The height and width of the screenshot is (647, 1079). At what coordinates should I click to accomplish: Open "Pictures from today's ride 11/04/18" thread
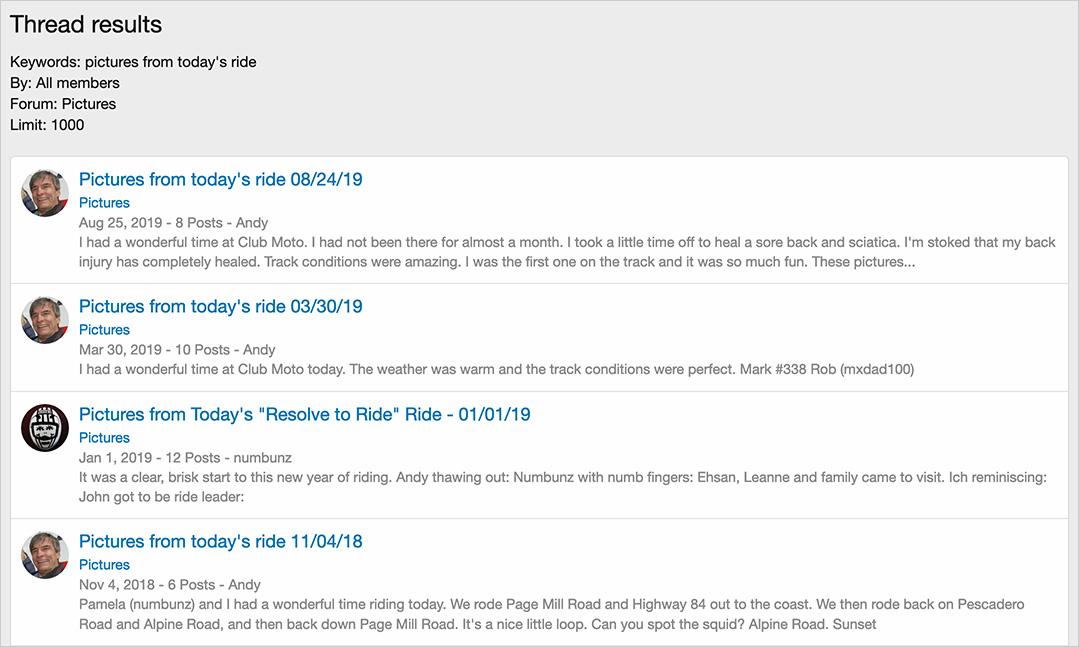point(220,542)
